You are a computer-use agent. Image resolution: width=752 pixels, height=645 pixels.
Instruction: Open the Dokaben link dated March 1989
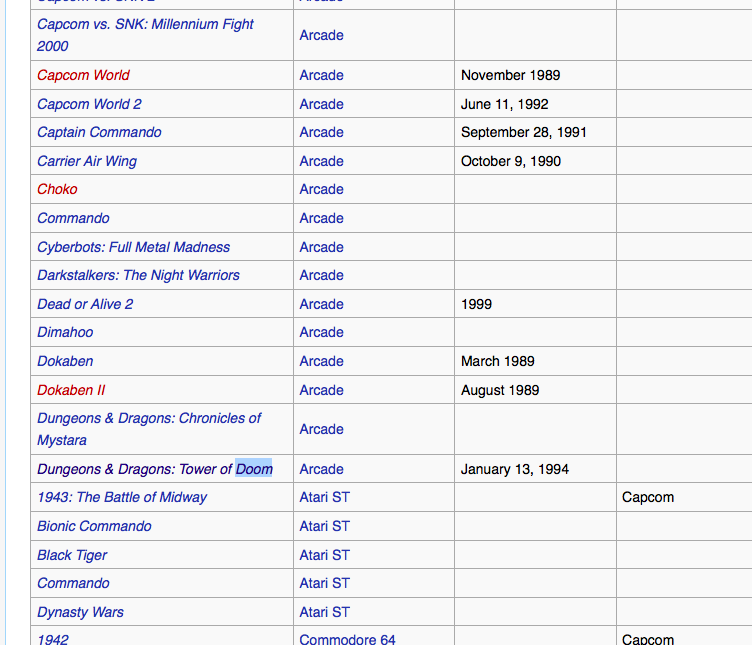coord(65,361)
